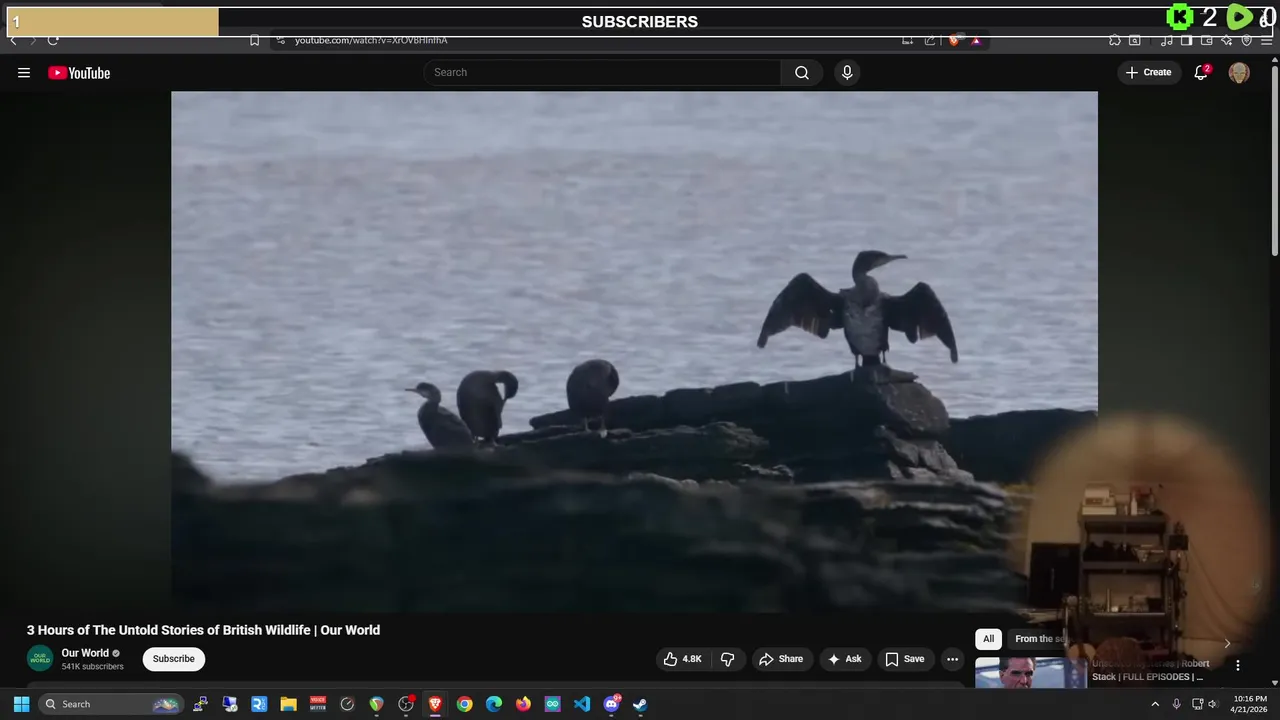Click the Share button
The image size is (1280, 720).
pos(780,659)
